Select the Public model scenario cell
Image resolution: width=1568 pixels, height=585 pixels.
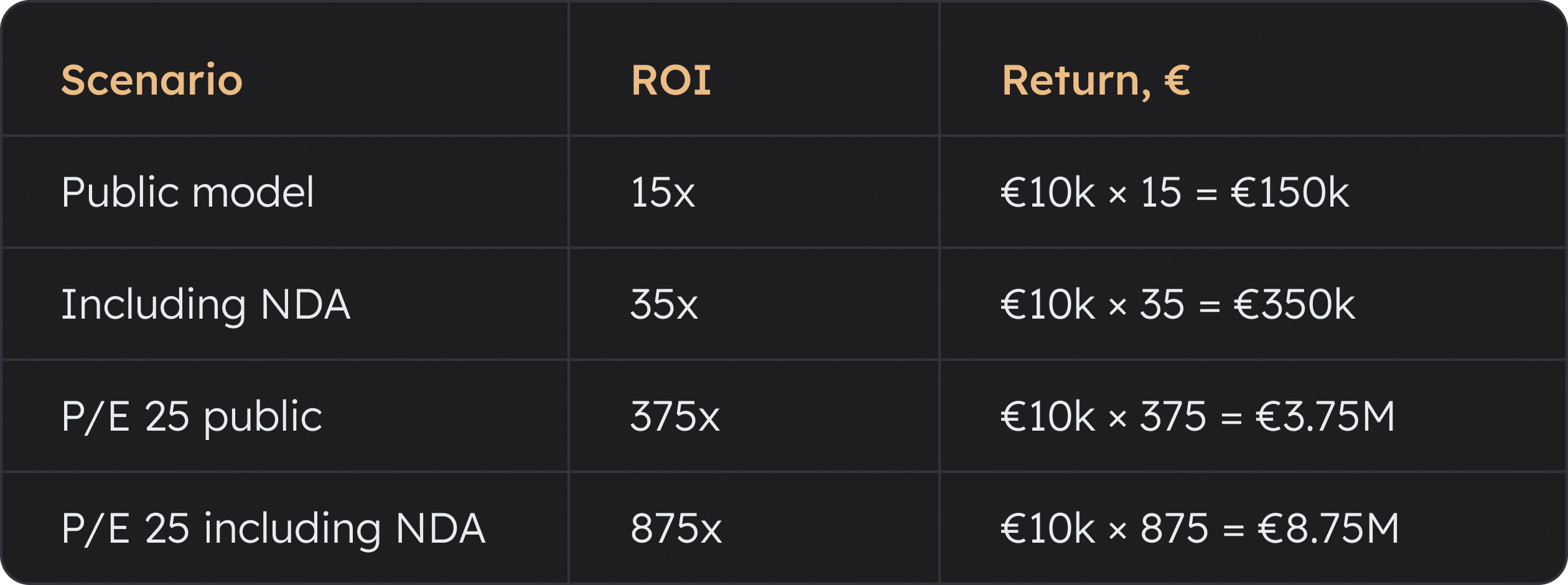(187, 192)
